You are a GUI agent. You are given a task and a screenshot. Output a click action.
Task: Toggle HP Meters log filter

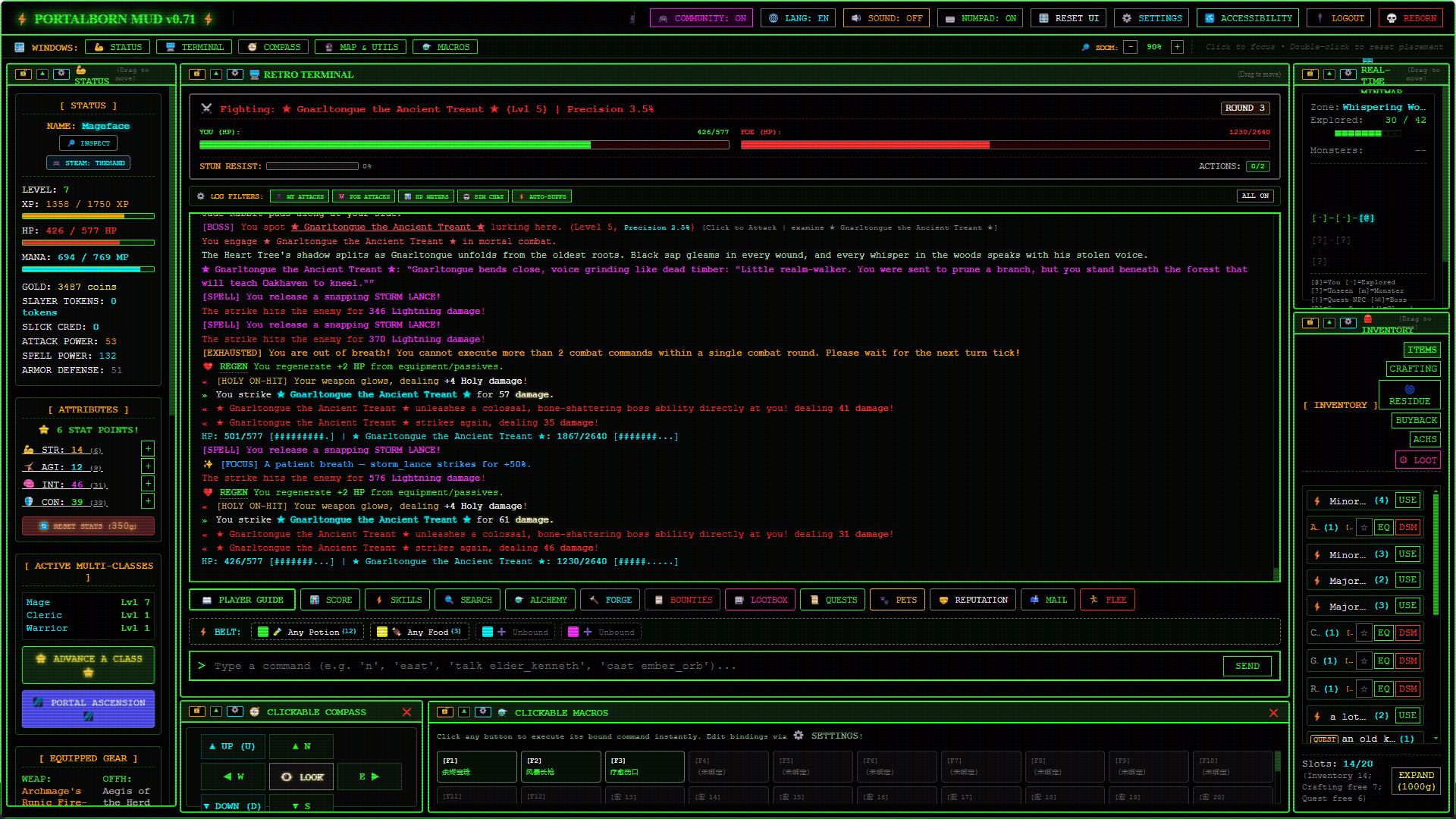pos(426,196)
